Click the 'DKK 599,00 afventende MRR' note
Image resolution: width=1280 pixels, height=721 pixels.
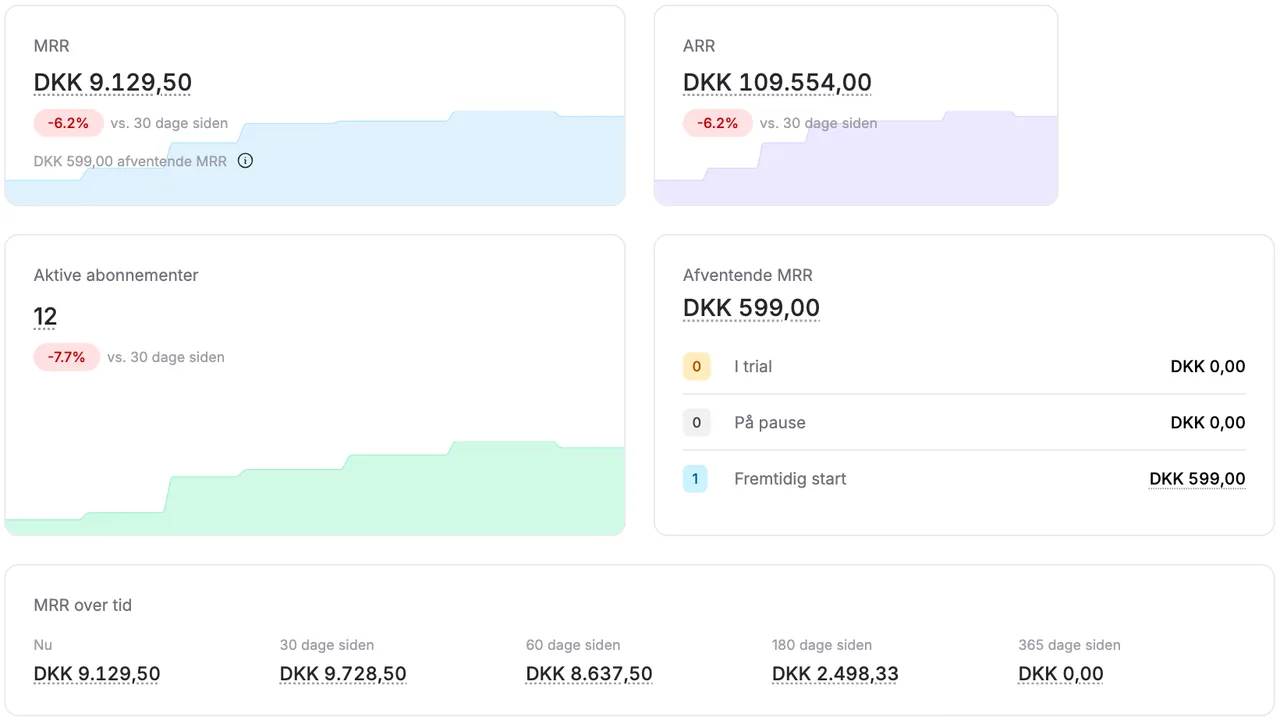tap(130, 161)
